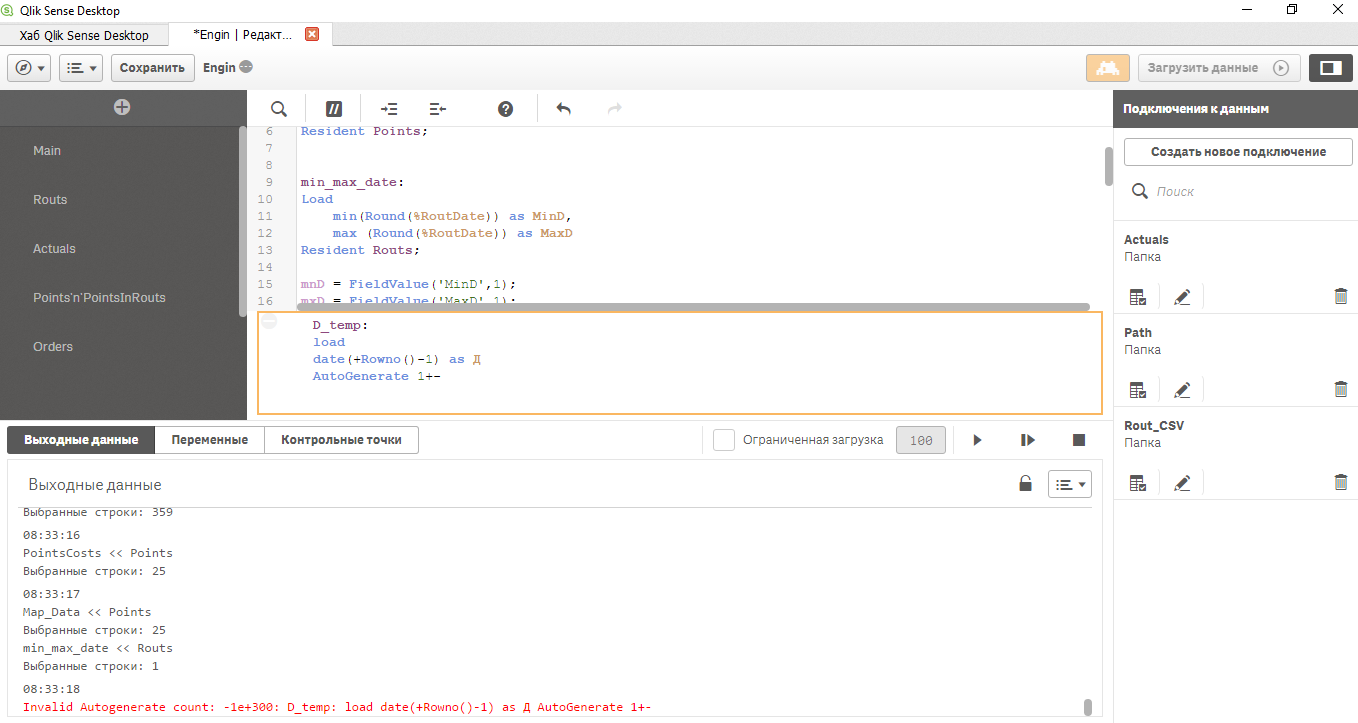This screenshot has width=1358, height=723.
Task: Click the script editor vertical scrollbar
Action: point(1108,166)
